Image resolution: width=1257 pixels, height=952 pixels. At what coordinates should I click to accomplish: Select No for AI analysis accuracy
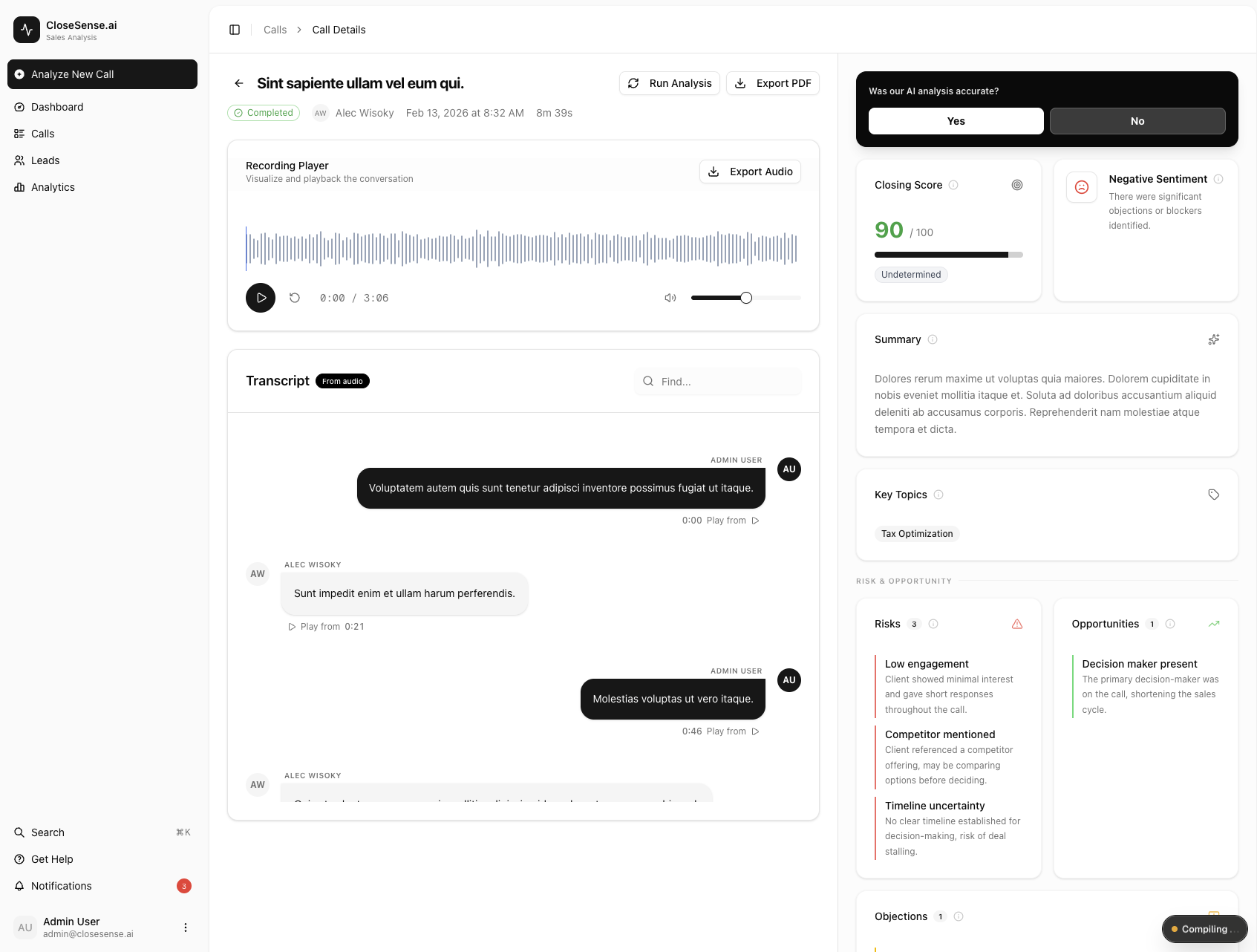click(1137, 121)
